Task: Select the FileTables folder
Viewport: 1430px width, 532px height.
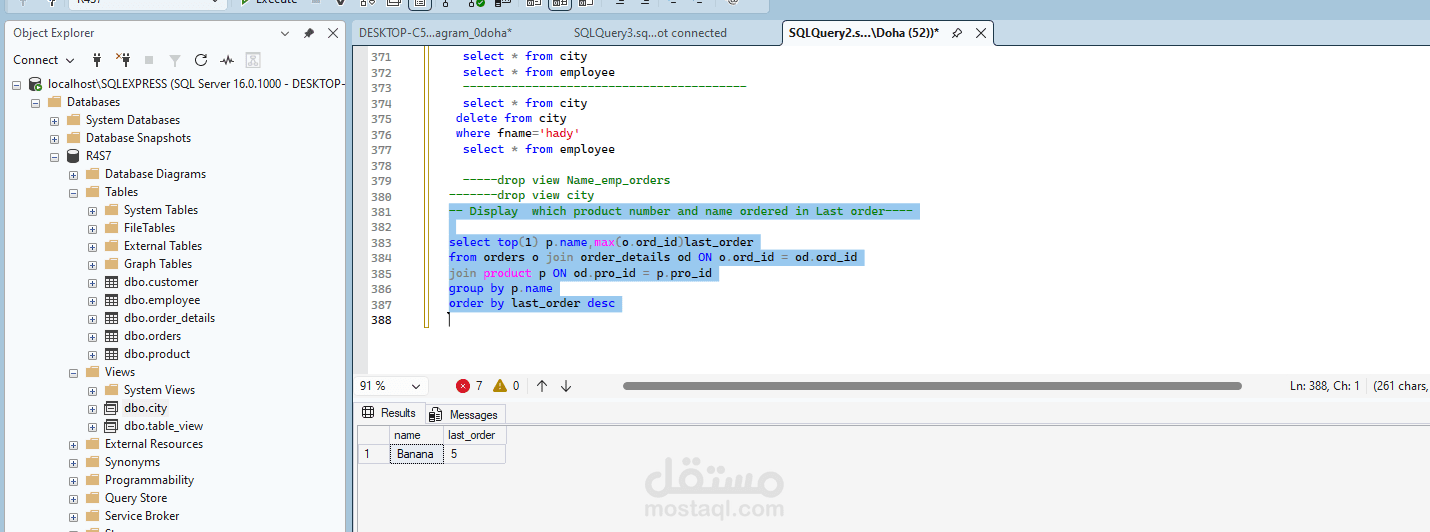Action: pyautogui.click(x=149, y=228)
